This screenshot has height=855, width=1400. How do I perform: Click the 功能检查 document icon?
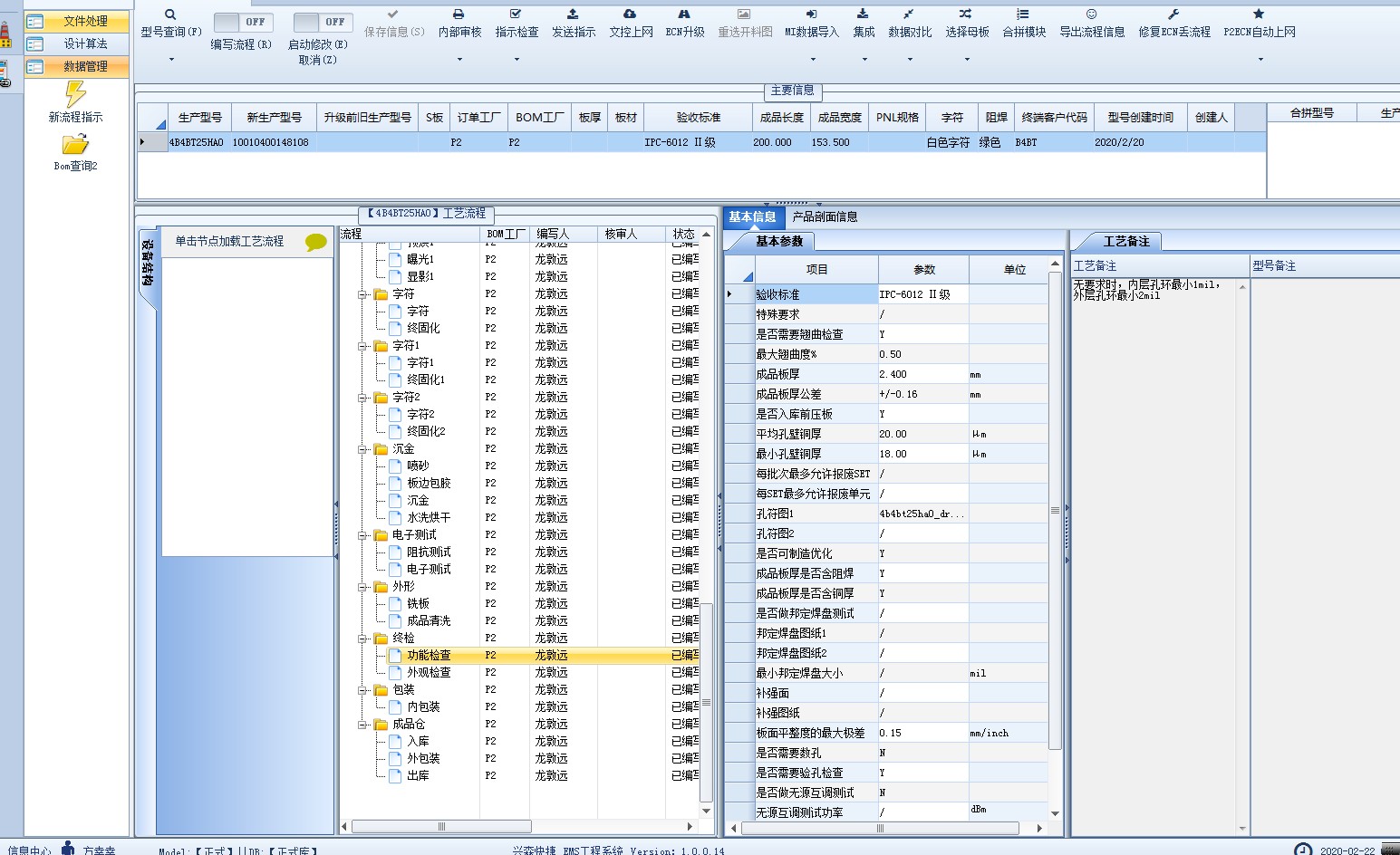[x=395, y=655]
